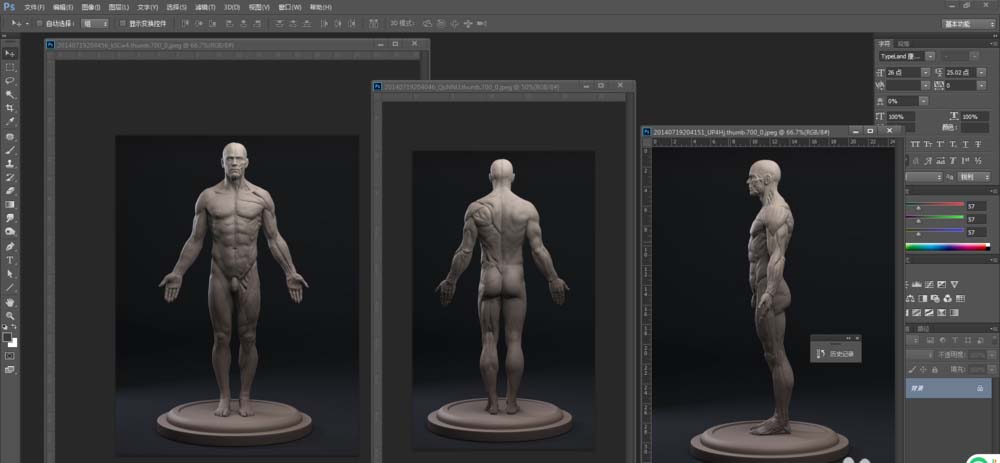Open the 图像(I) menu
Screen dimensions: 1000x463
[93, 7]
